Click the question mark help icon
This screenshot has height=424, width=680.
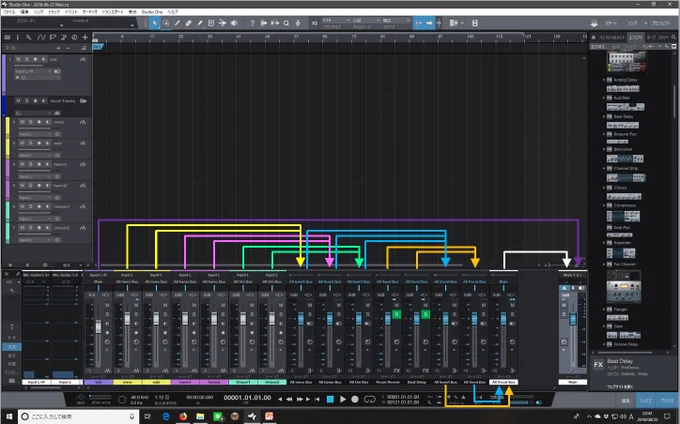[x=252, y=23]
